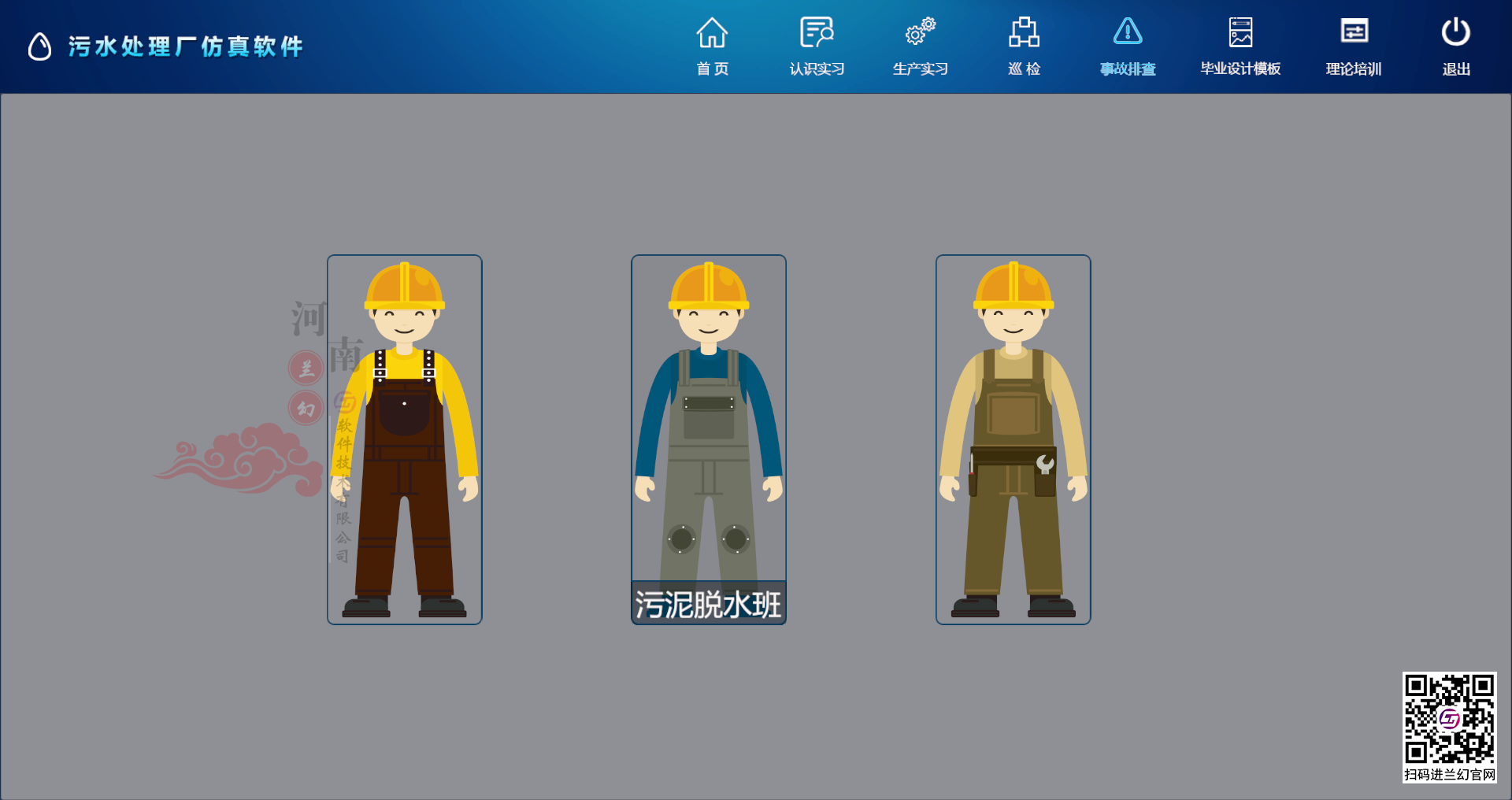Click the 理论培训 training panel icon
This screenshot has height=800, width=1512.
[x=1354, y=32]
